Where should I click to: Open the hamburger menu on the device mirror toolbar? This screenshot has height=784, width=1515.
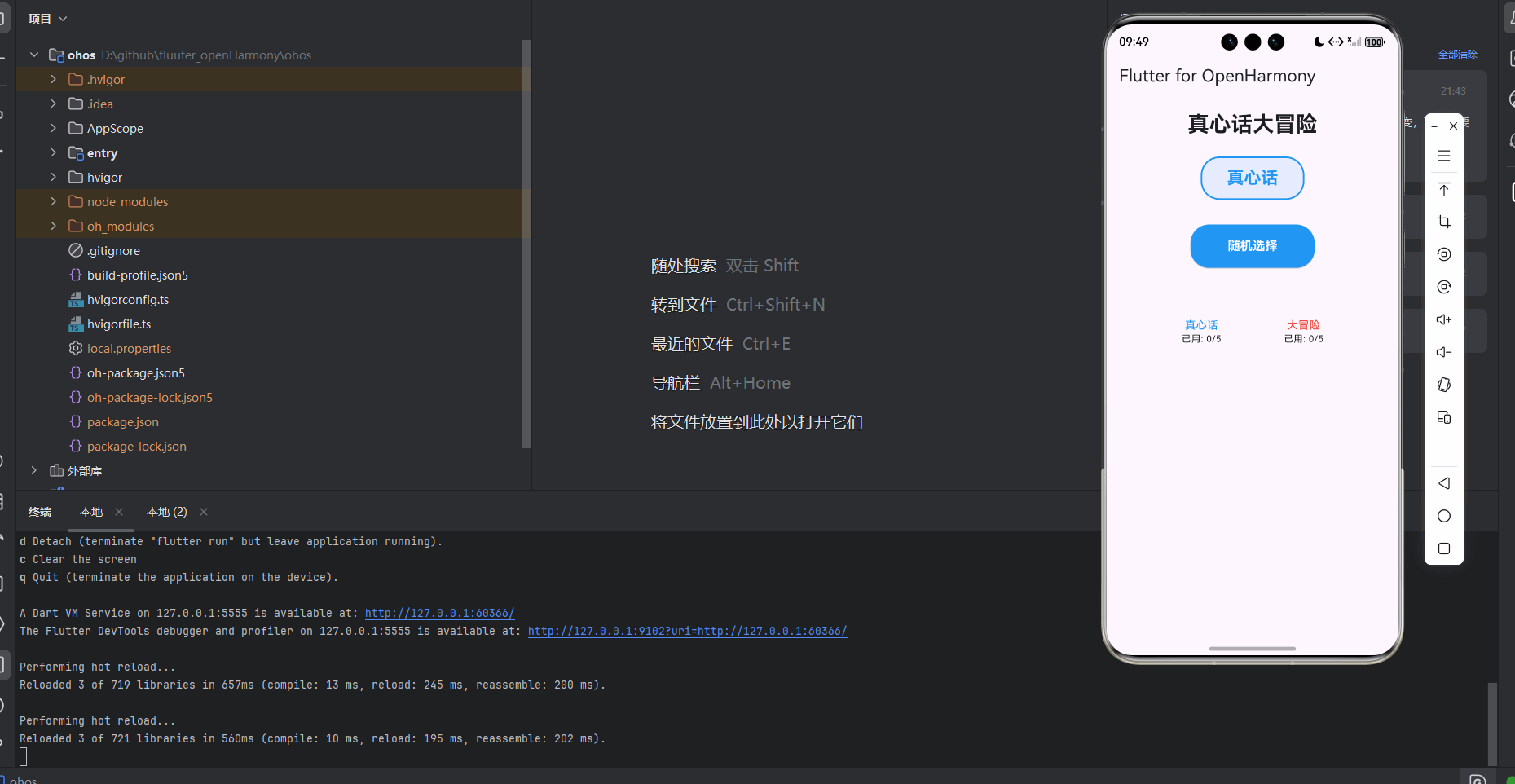click(1443, 156)
